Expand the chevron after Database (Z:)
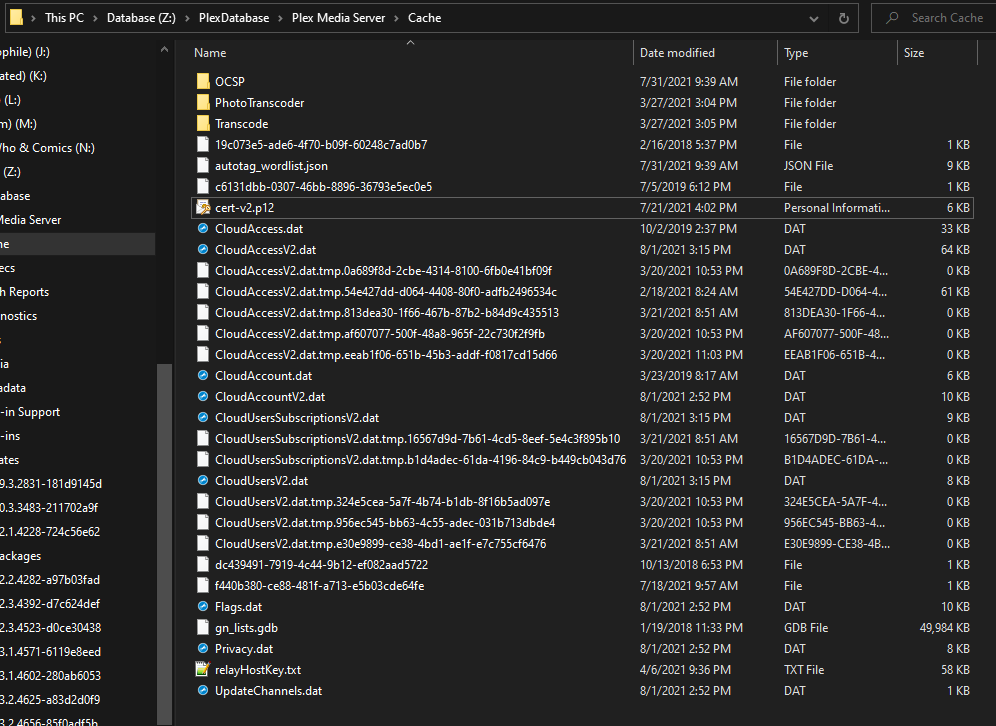The height and width of the screenshot is (726, 996). click(x=187, y=18)
